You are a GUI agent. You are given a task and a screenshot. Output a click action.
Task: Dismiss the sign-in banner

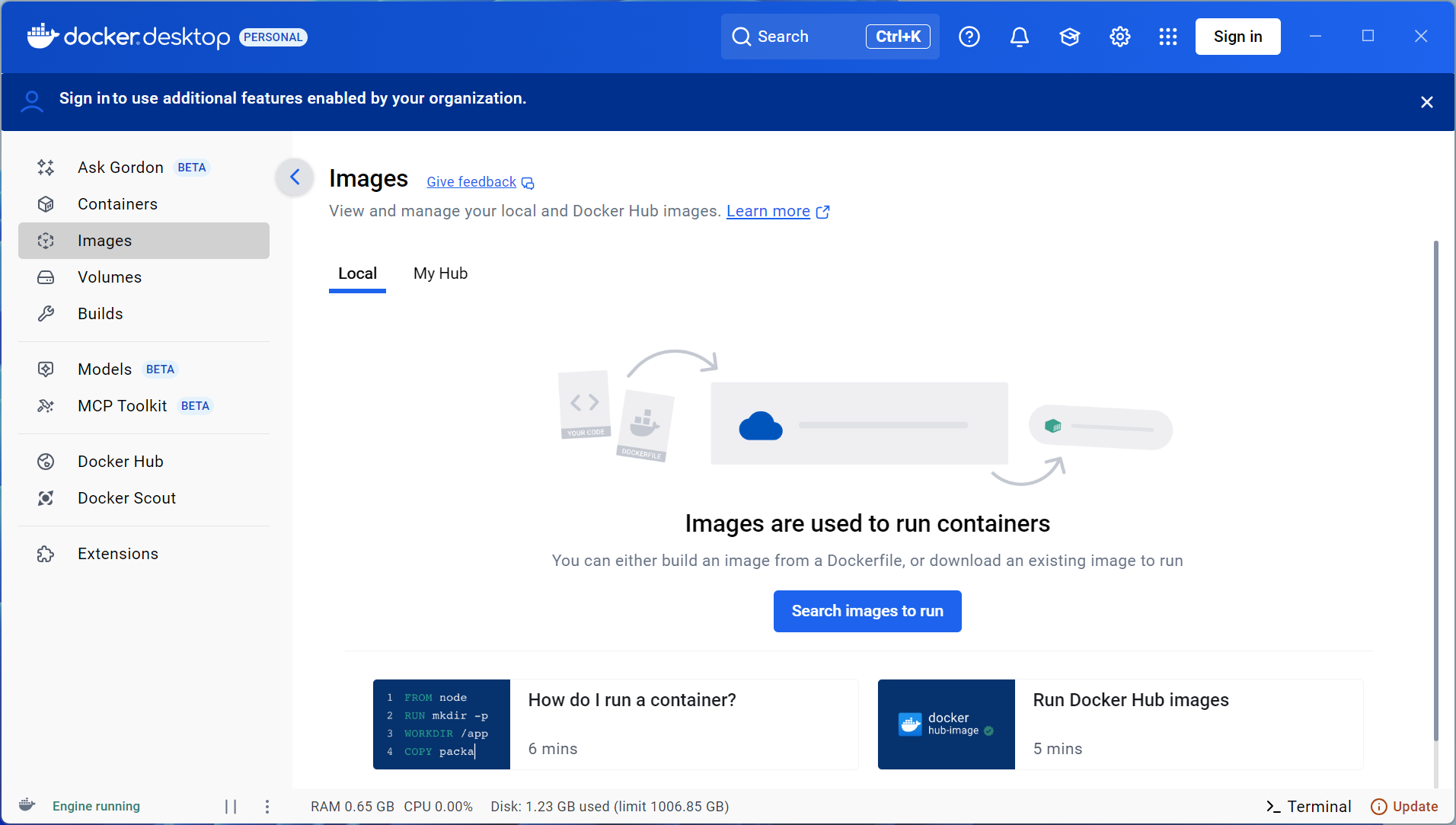pyautogui.click(x=1427, y=102)
